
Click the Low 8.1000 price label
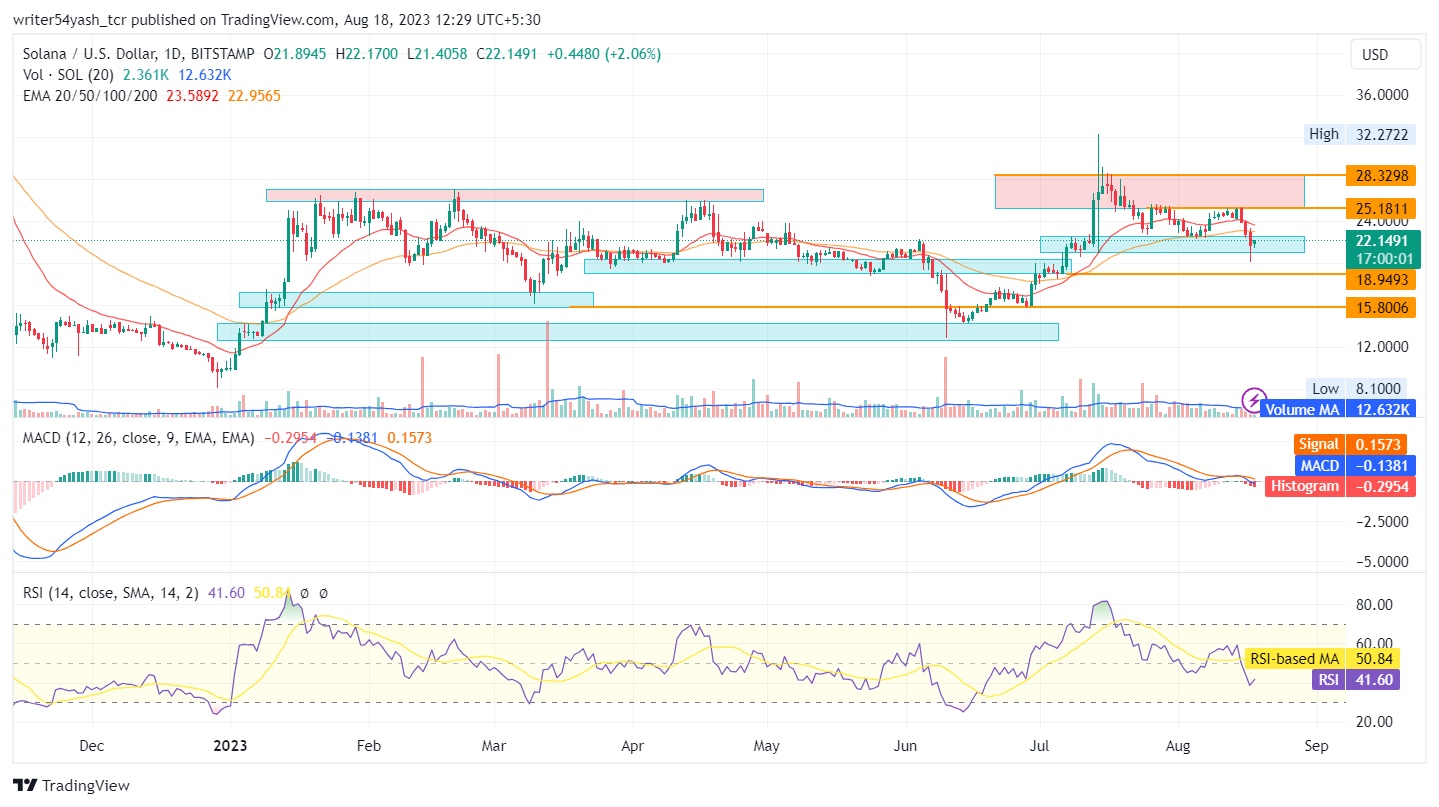point(1358,388)
